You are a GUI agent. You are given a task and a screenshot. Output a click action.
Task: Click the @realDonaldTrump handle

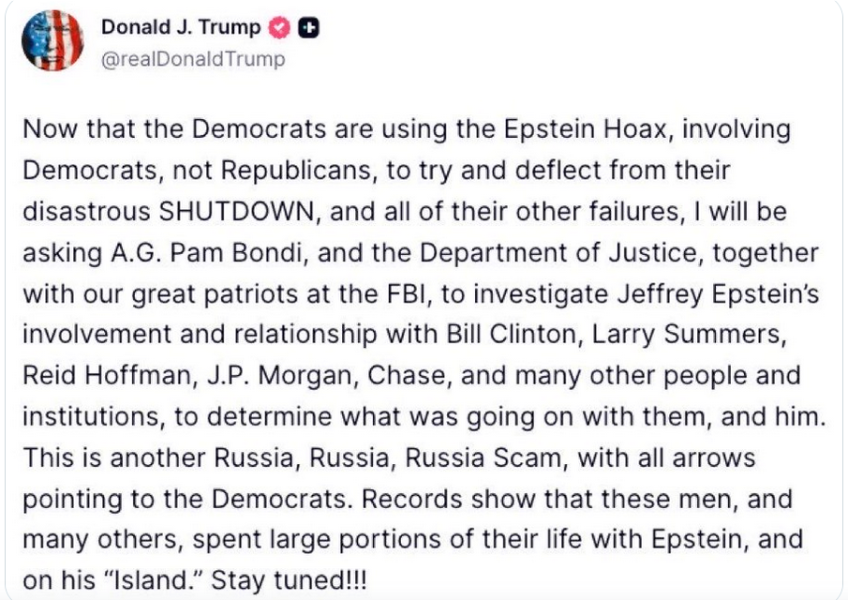[193, 59]
